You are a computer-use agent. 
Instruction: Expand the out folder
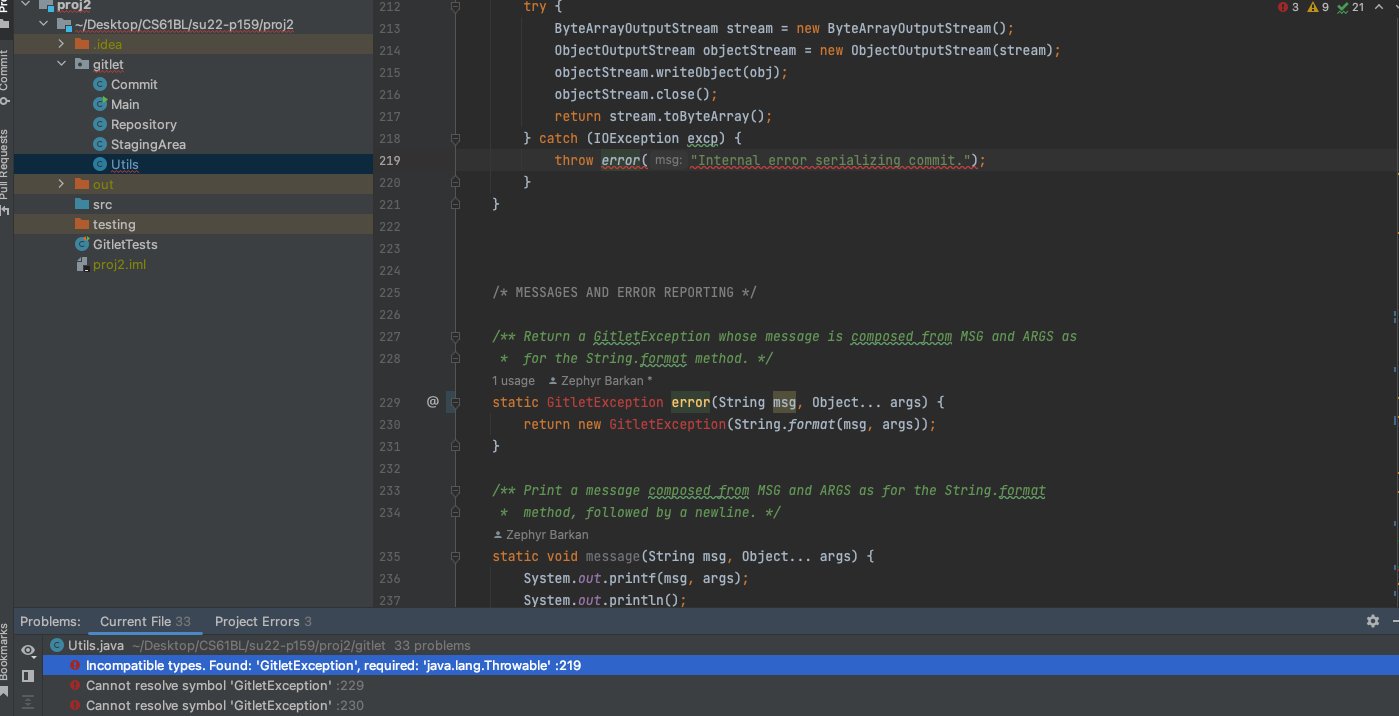tap(61, 184)
